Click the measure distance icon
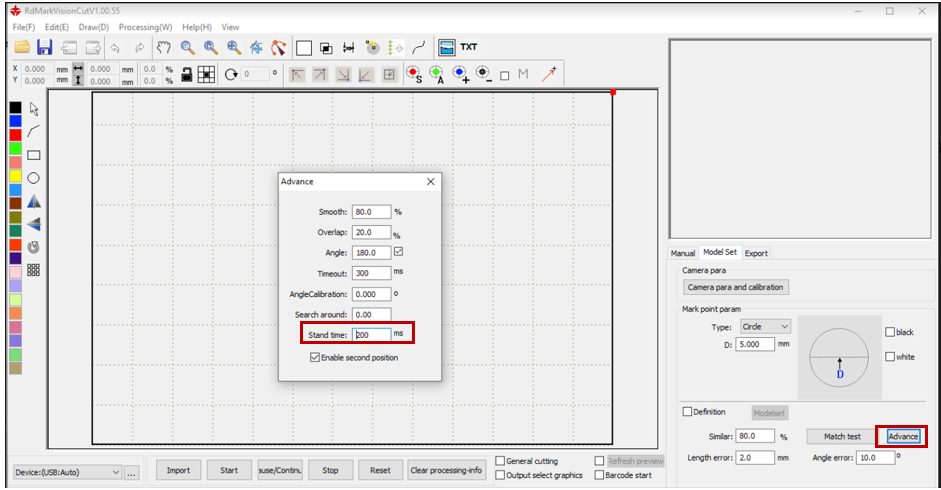 (349, 47)
